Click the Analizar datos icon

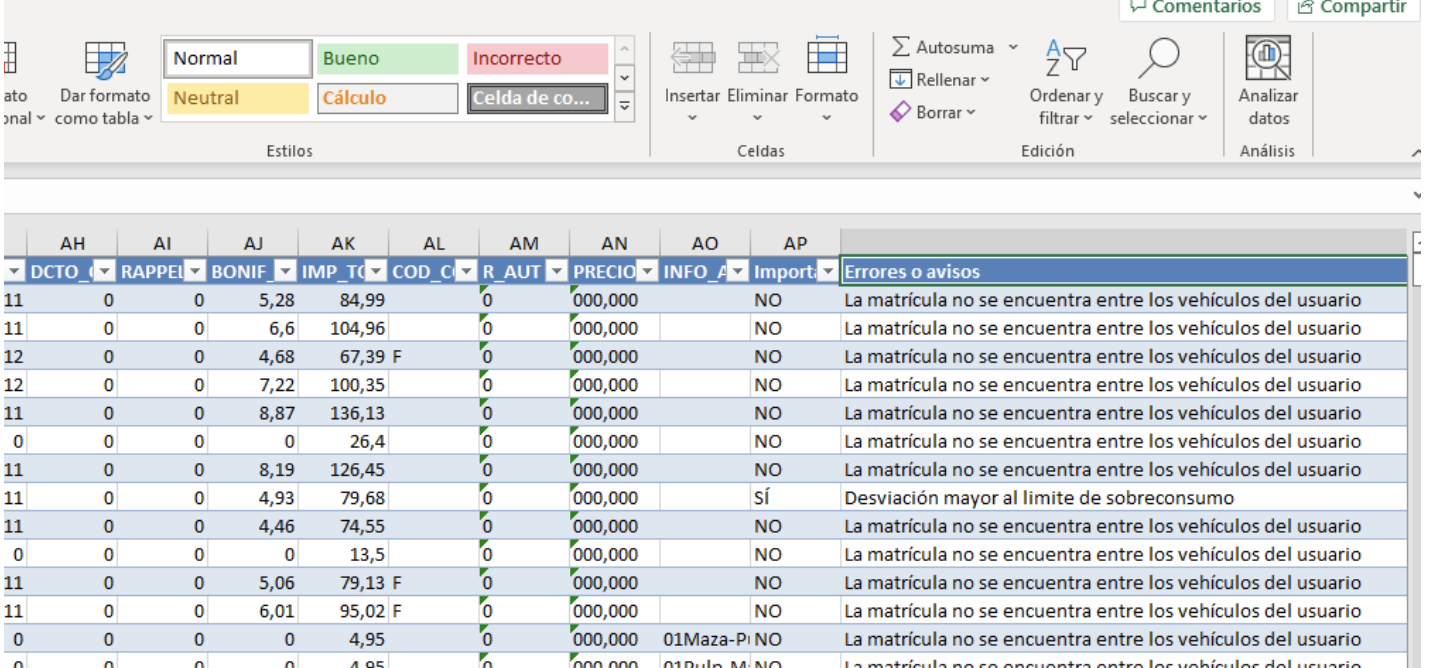click(1267, 60)
